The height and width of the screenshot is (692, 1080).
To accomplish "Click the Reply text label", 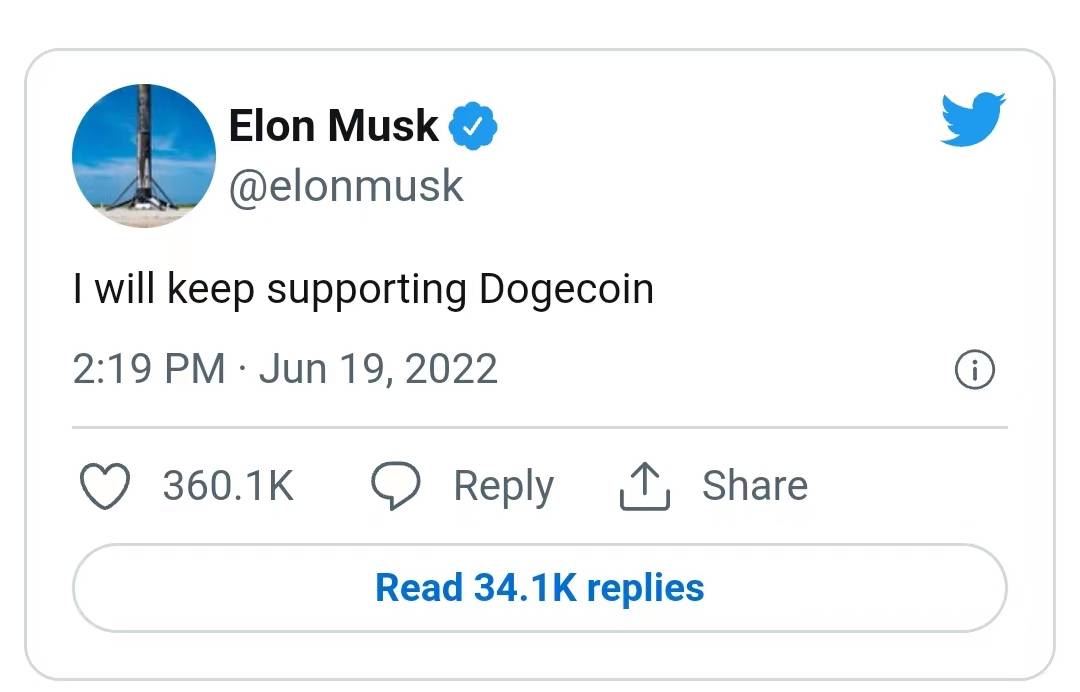I will [x=503, y=486].
